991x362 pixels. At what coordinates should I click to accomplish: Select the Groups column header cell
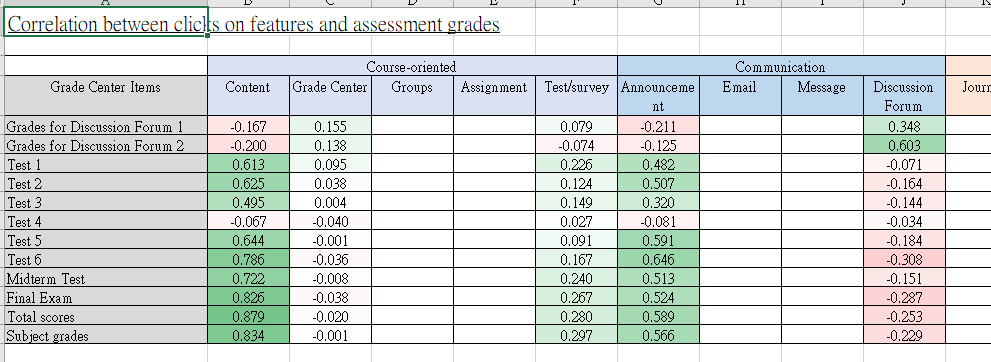click(x=412, y=95)
